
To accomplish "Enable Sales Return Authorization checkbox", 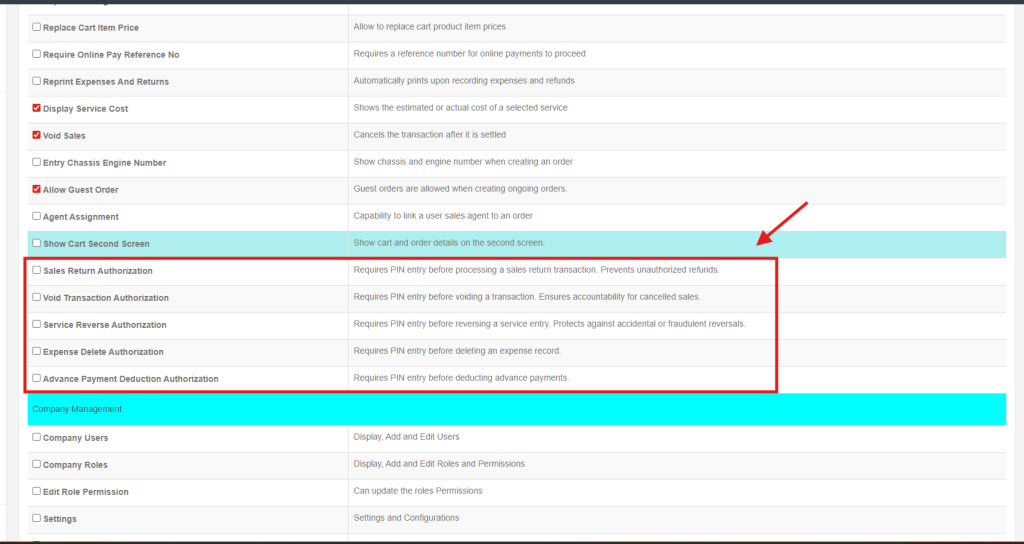I will [37, 270].
